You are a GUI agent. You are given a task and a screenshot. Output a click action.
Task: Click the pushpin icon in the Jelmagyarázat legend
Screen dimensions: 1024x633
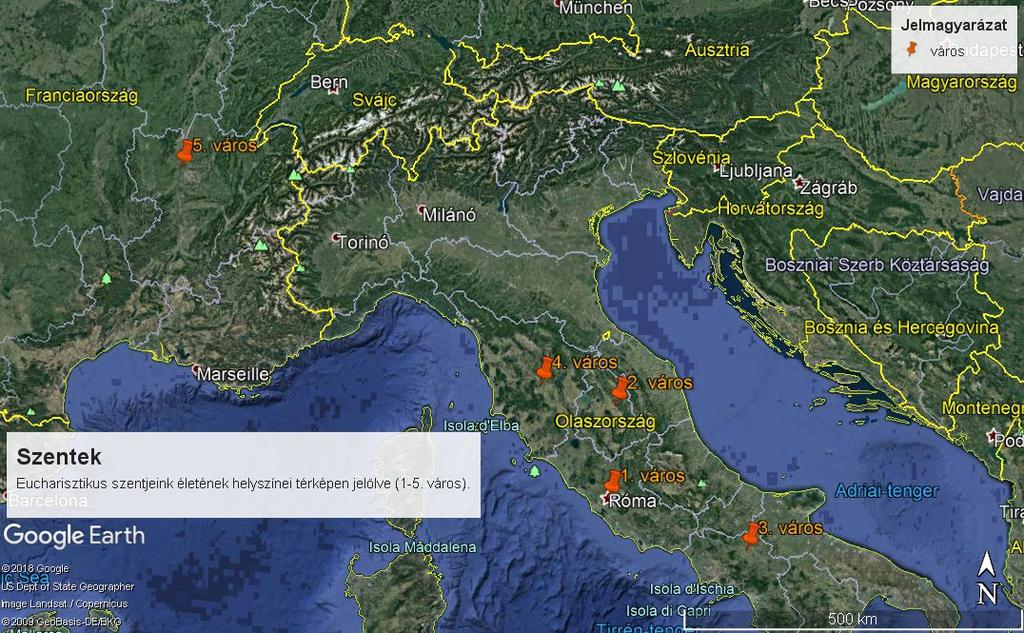(x=912, y=49)
